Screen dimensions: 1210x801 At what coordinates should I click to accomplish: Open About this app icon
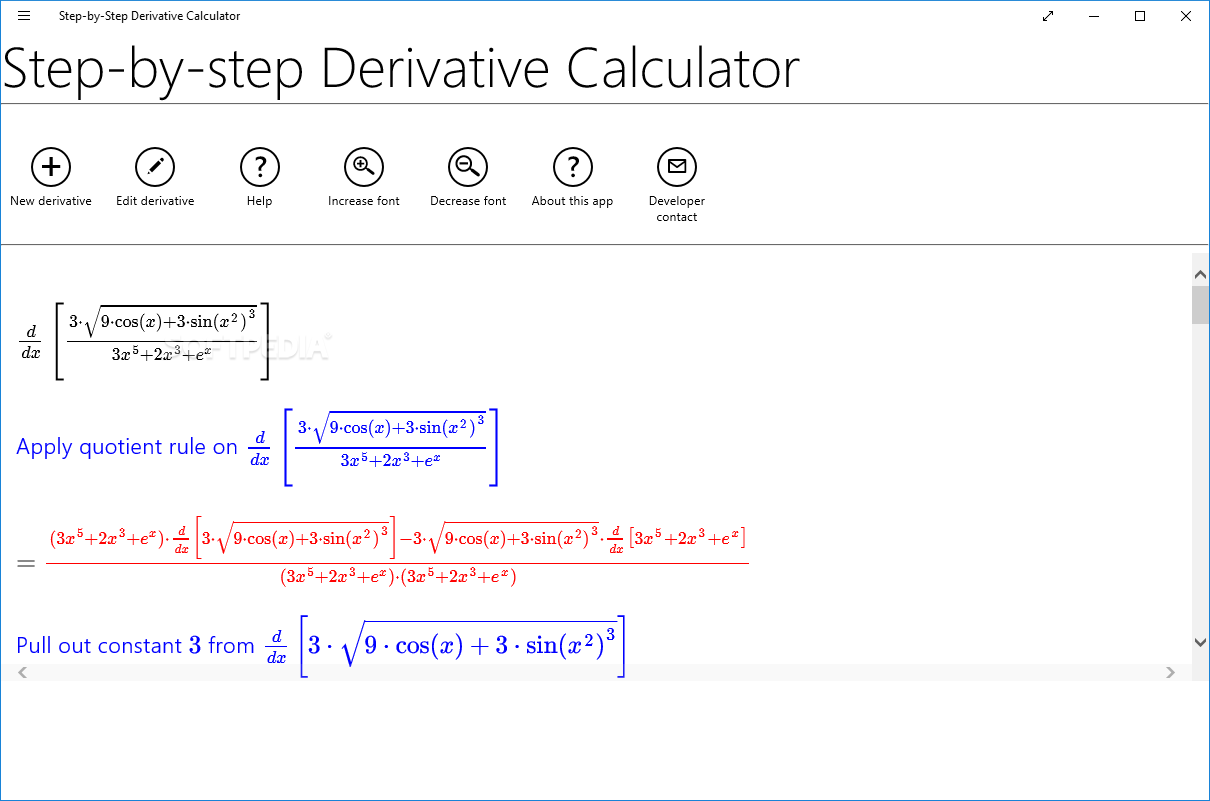click(x=573, y=167)
